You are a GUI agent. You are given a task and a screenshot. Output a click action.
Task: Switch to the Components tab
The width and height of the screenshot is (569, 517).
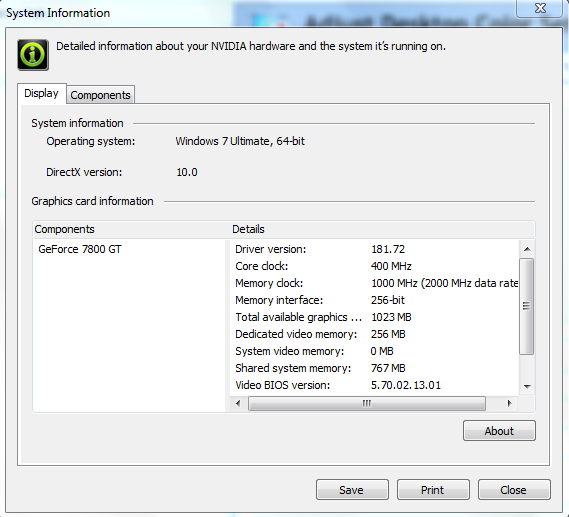(101, 95)
